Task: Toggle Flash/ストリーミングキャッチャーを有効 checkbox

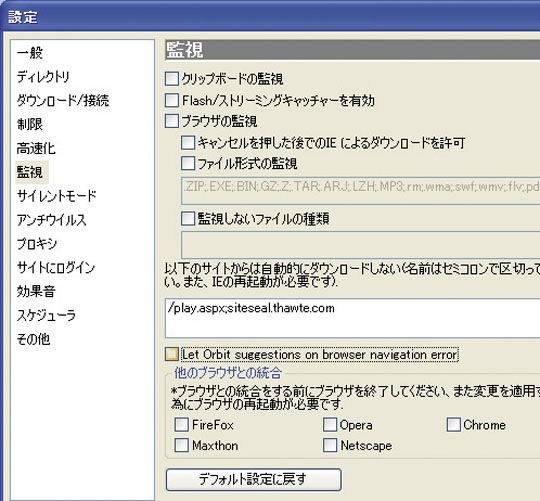Action: pos(172,100)
